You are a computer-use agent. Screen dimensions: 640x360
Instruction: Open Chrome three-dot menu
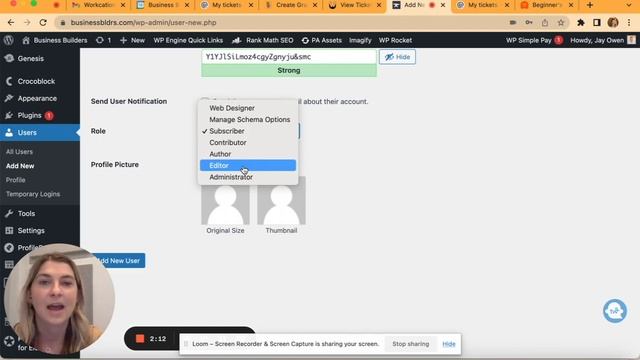(x=629, y=22)
